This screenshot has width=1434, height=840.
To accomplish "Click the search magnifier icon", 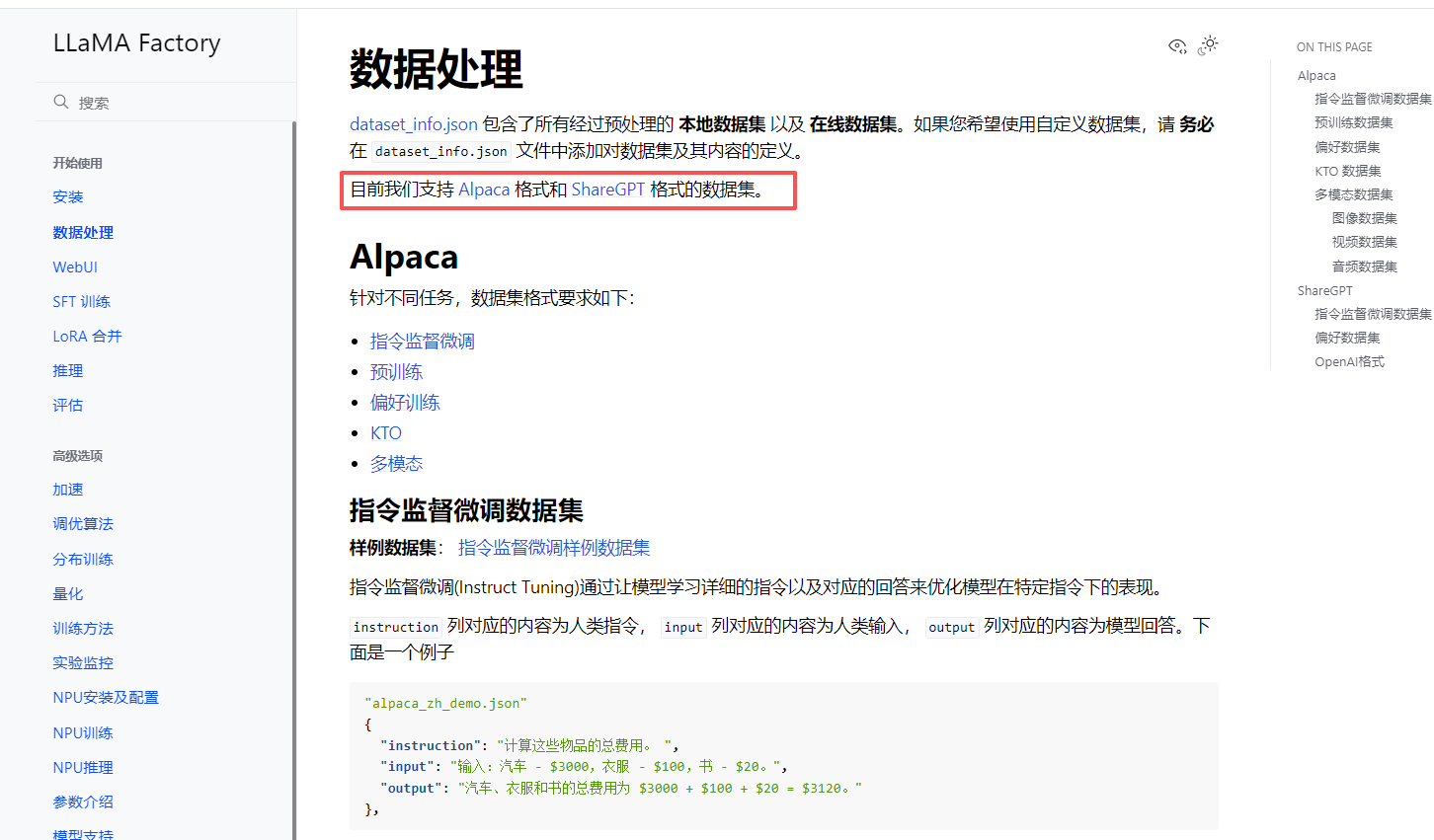I will 61,102.
